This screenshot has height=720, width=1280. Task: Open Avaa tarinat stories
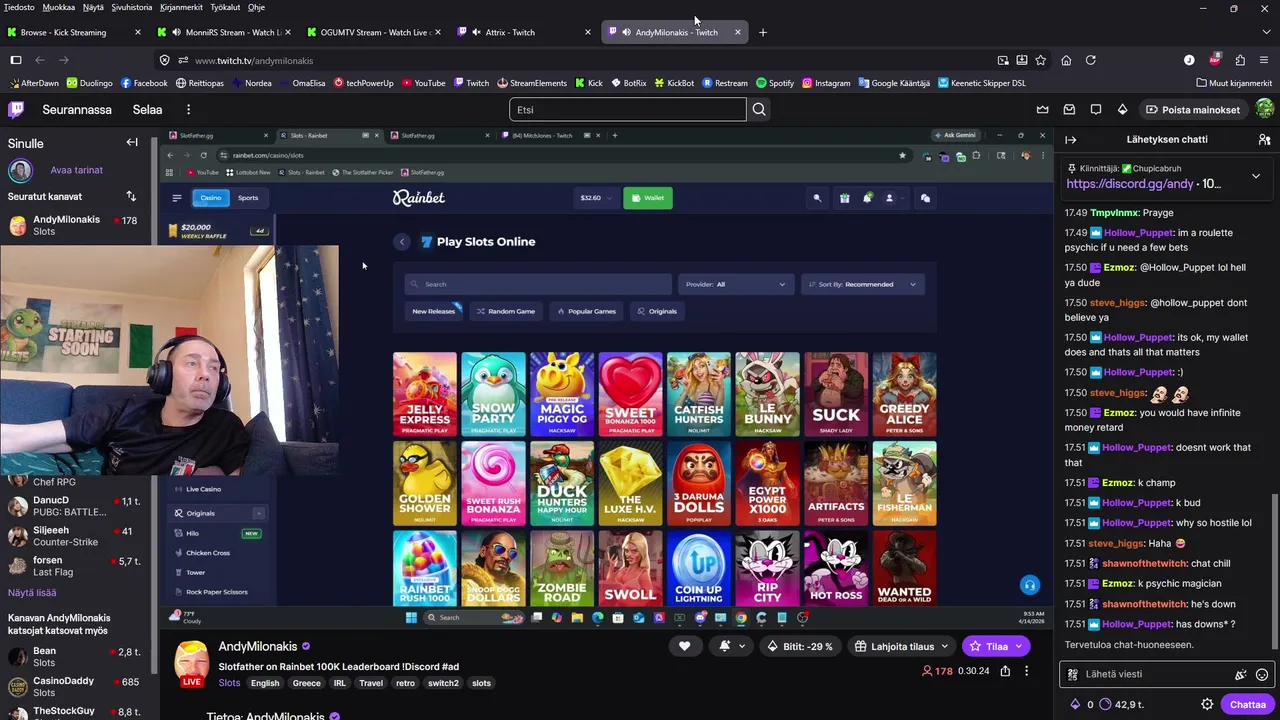77,170
